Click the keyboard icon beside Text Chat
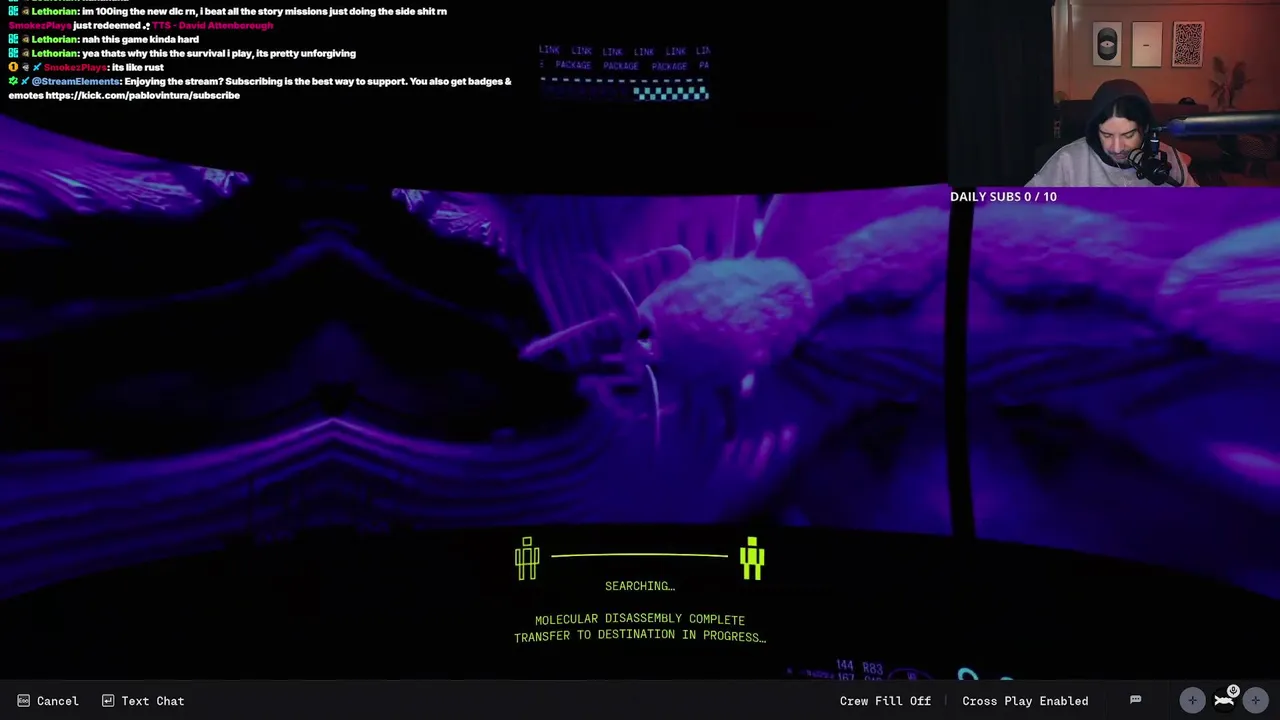Image resolution: width=1280 pixels, height=720 pixels. (107, 701)
